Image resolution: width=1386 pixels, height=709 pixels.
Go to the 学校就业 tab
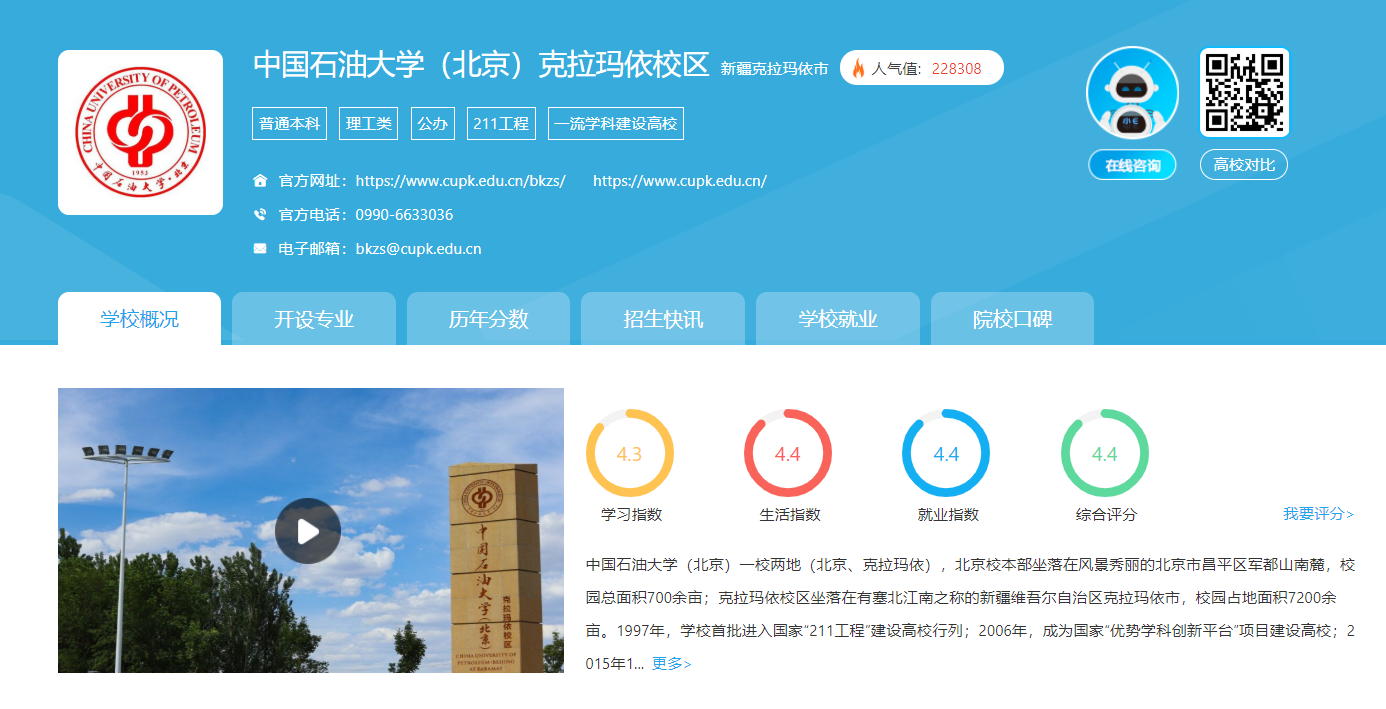[837, 320]
